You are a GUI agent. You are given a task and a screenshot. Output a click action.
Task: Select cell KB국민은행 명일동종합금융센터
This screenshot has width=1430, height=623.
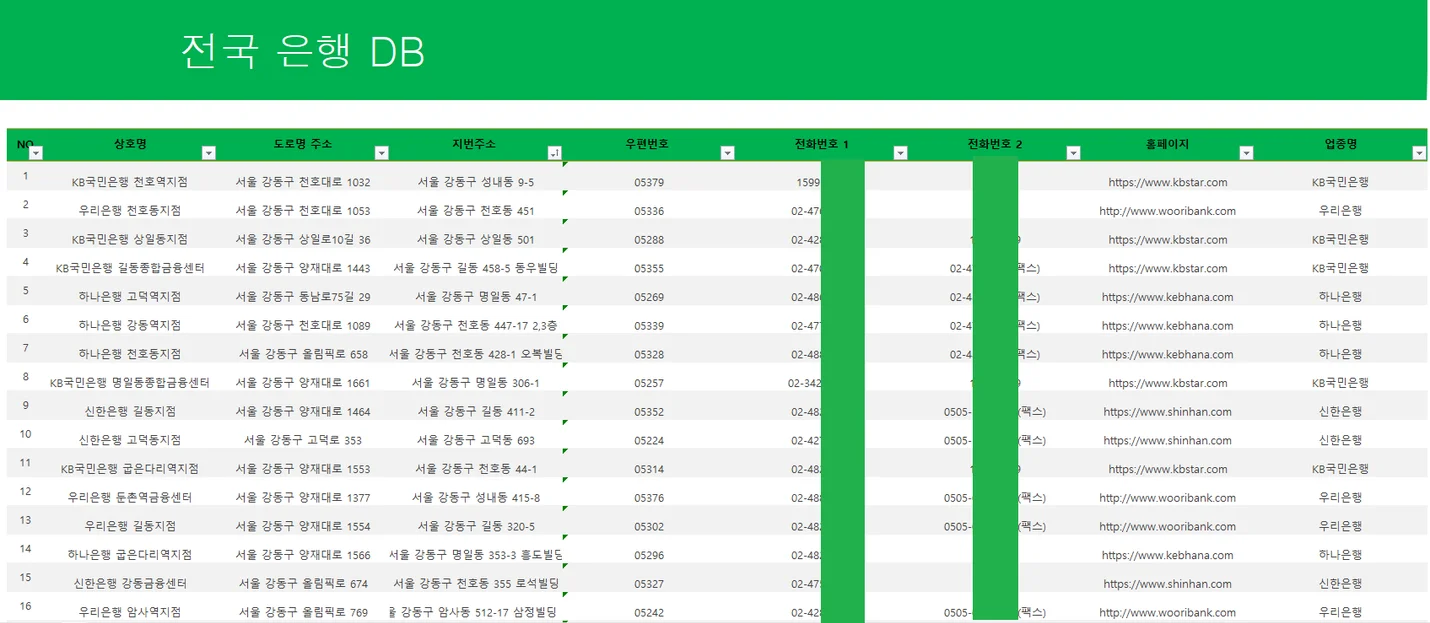[130, 383]
